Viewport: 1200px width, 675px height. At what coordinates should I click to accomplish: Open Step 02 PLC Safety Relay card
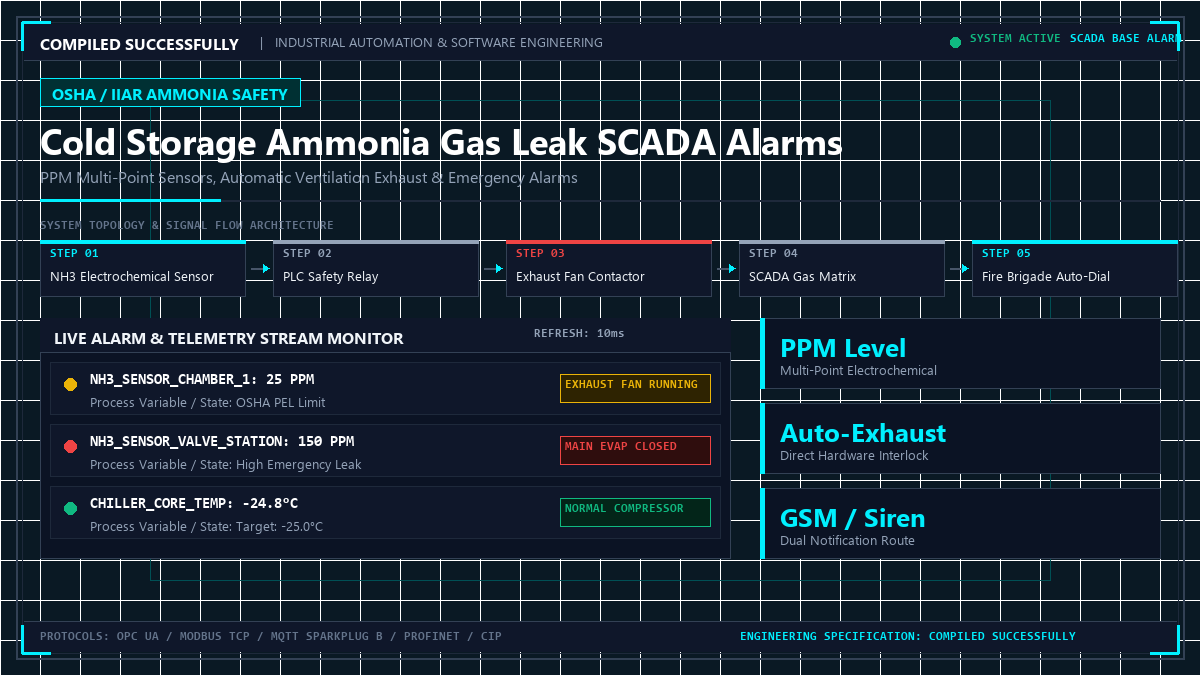point(376,268)
